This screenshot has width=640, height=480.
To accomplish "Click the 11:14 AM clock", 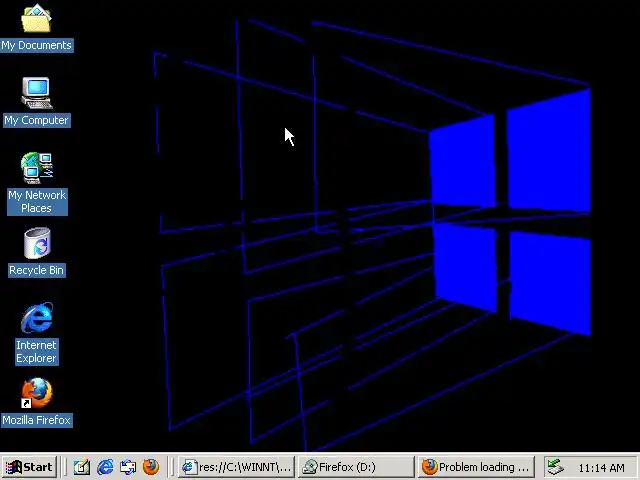I will coord(601,467).
